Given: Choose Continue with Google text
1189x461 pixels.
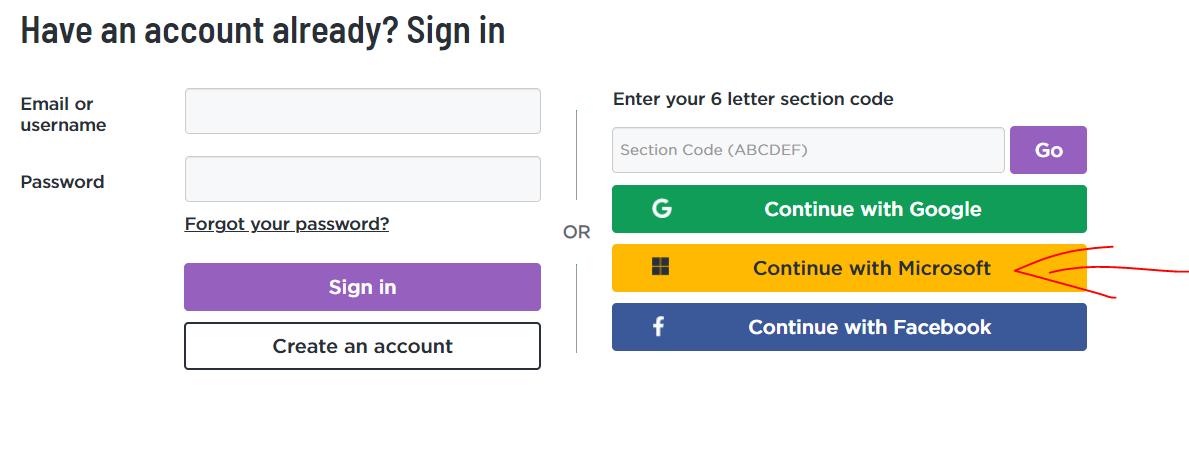Looking at the screenshot, I should coord(873,209).
